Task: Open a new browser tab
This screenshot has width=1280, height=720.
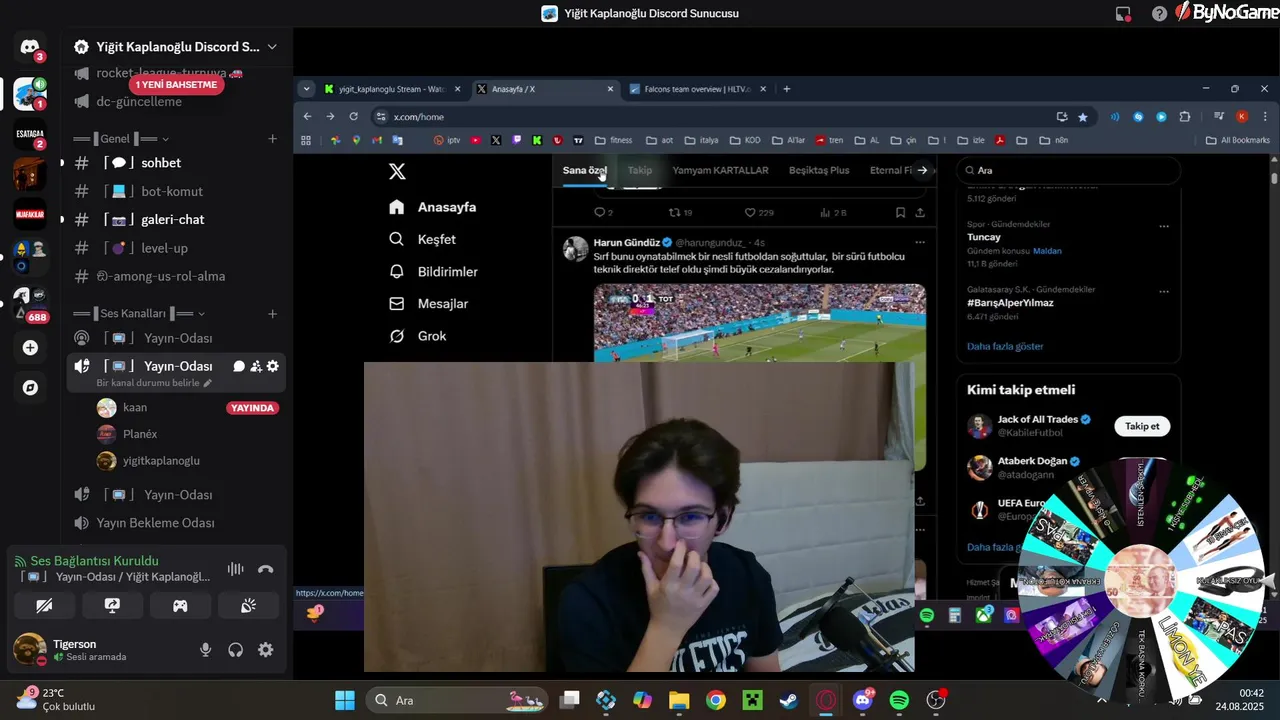Action: point(787,89)
